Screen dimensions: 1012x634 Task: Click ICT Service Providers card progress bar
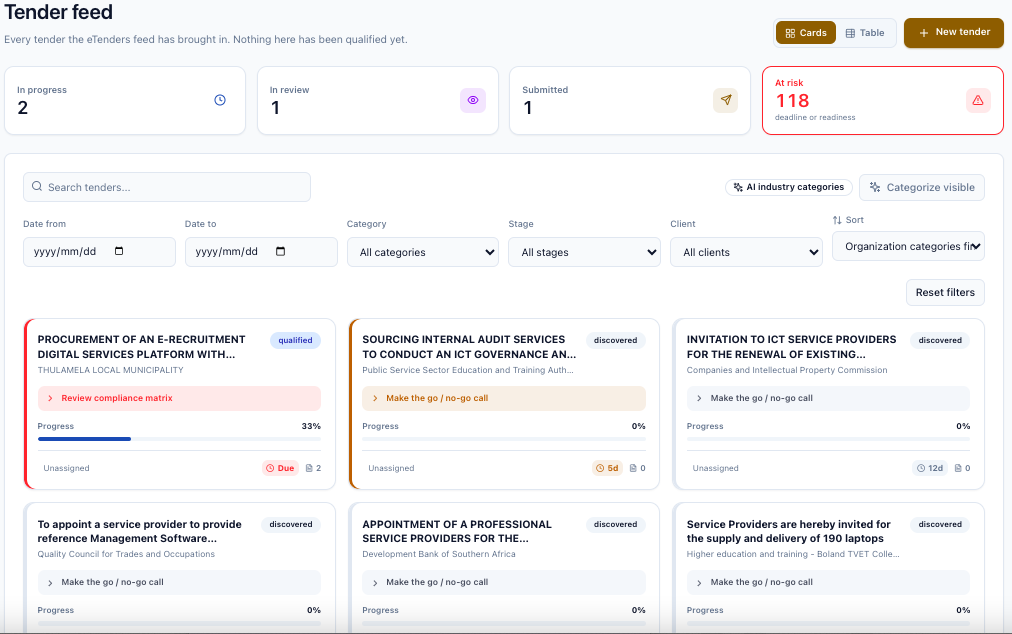828,439
